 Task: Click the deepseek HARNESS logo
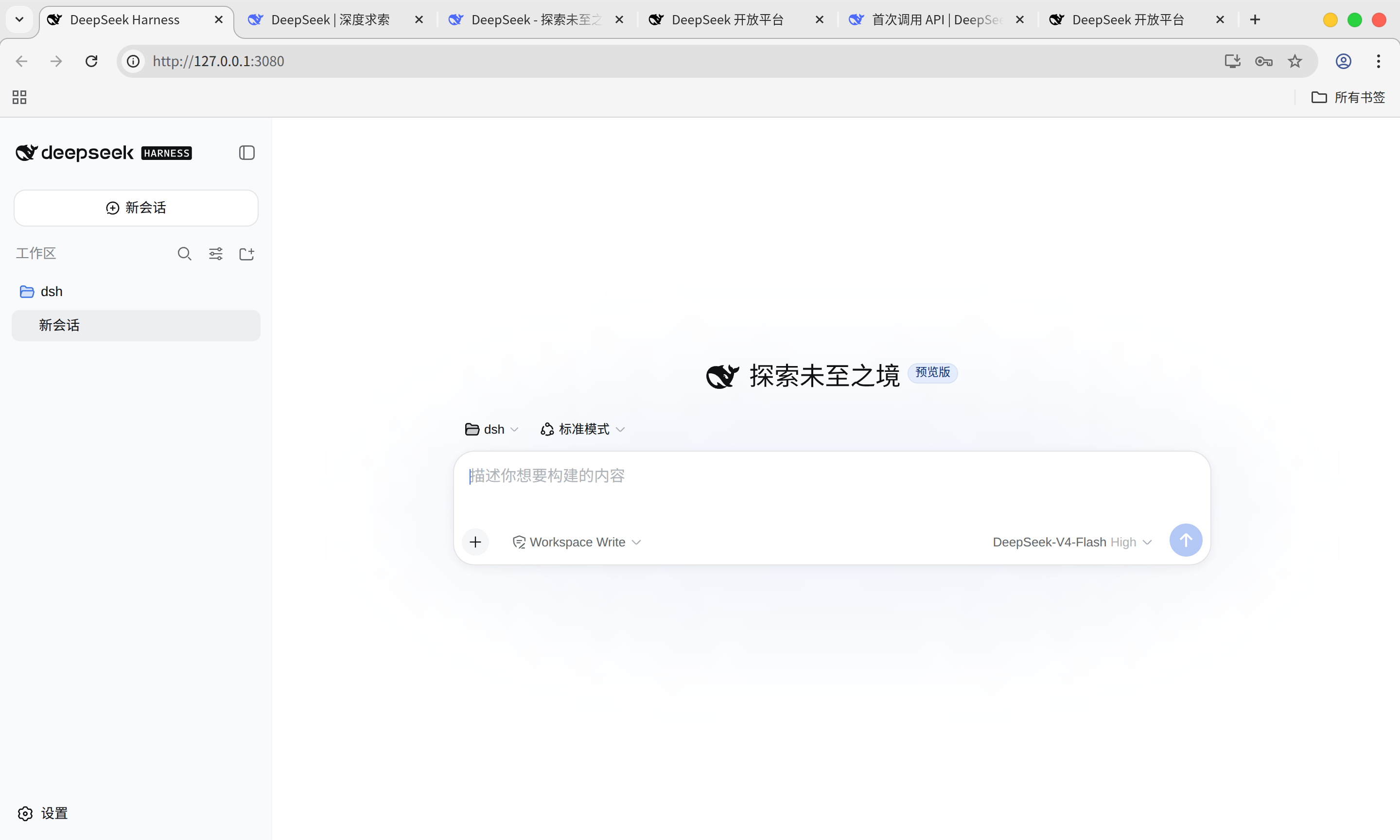(104, 153)
